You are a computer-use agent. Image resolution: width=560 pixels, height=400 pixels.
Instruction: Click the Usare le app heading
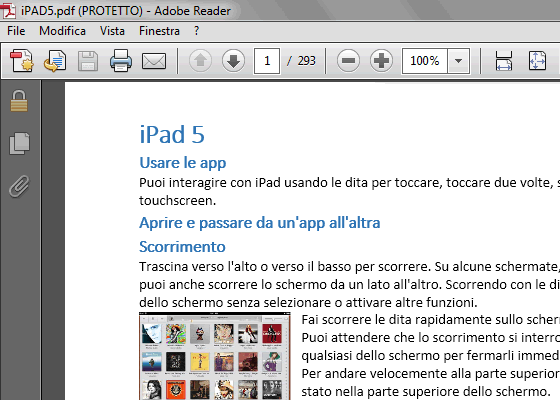[x=182, y=163]
